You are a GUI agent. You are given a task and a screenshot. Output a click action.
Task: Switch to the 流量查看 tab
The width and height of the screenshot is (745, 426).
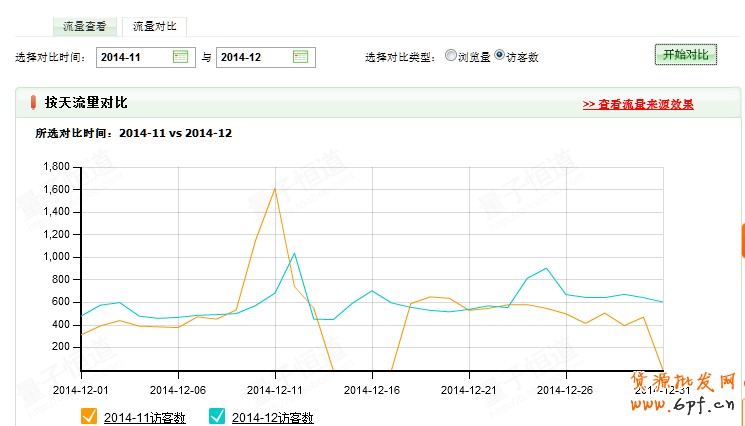(x=83, y=26)
